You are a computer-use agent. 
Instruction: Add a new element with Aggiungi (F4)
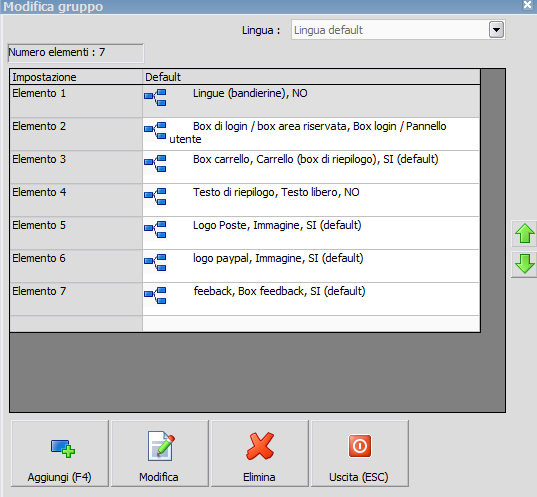click(60, 453)
